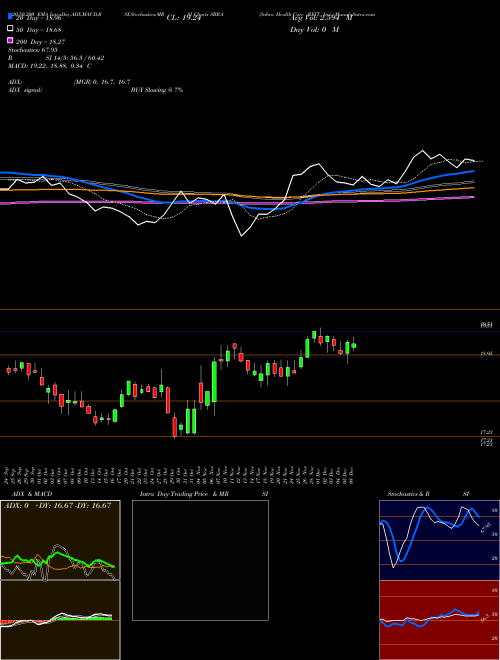Click the 'ADX signal:' label
Screen dimensions: 500x660
coord(25,90)
